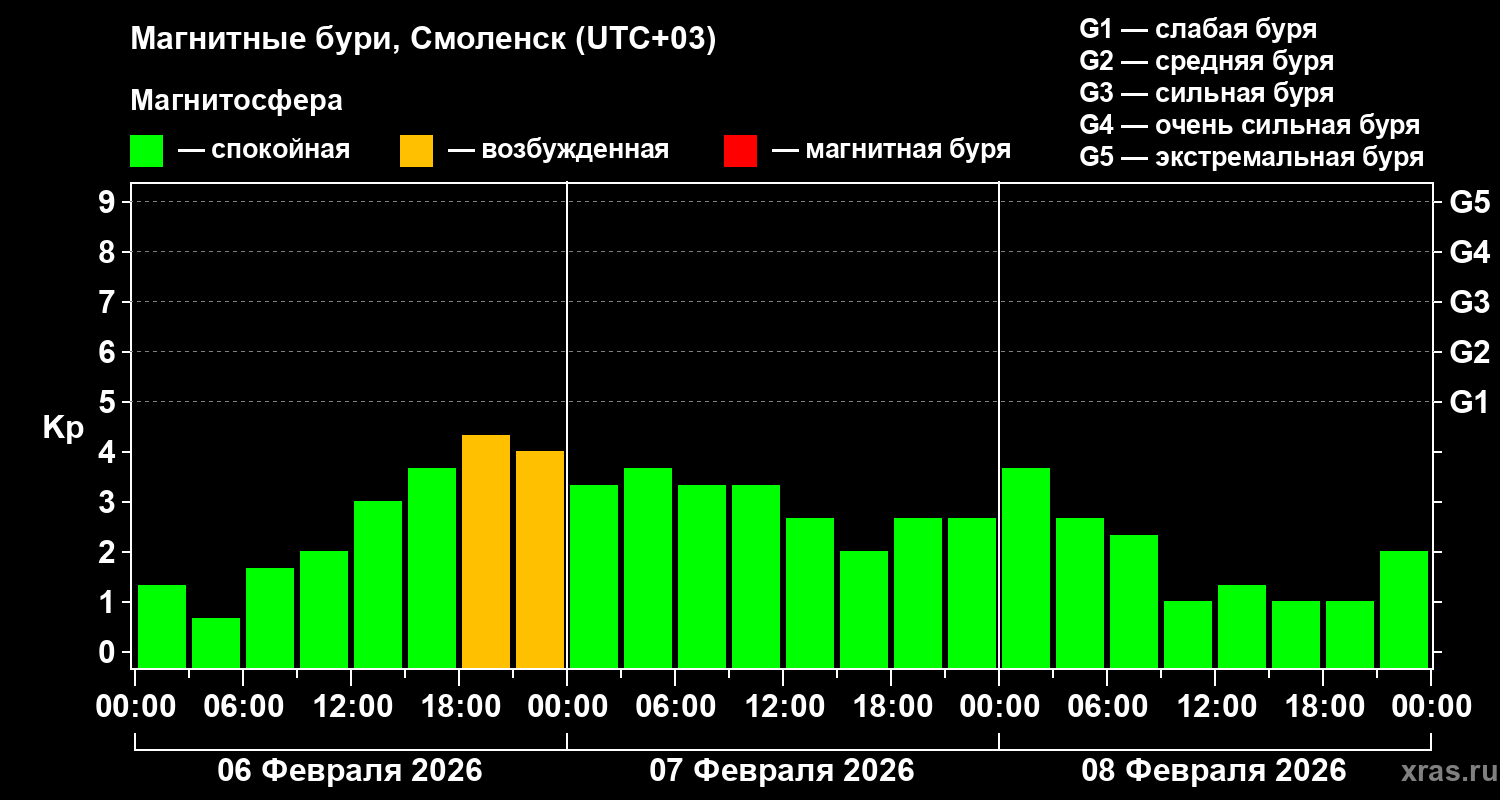Click the 'G4' label on right axis
1500x800 pixels.
tap(1469, 252)
